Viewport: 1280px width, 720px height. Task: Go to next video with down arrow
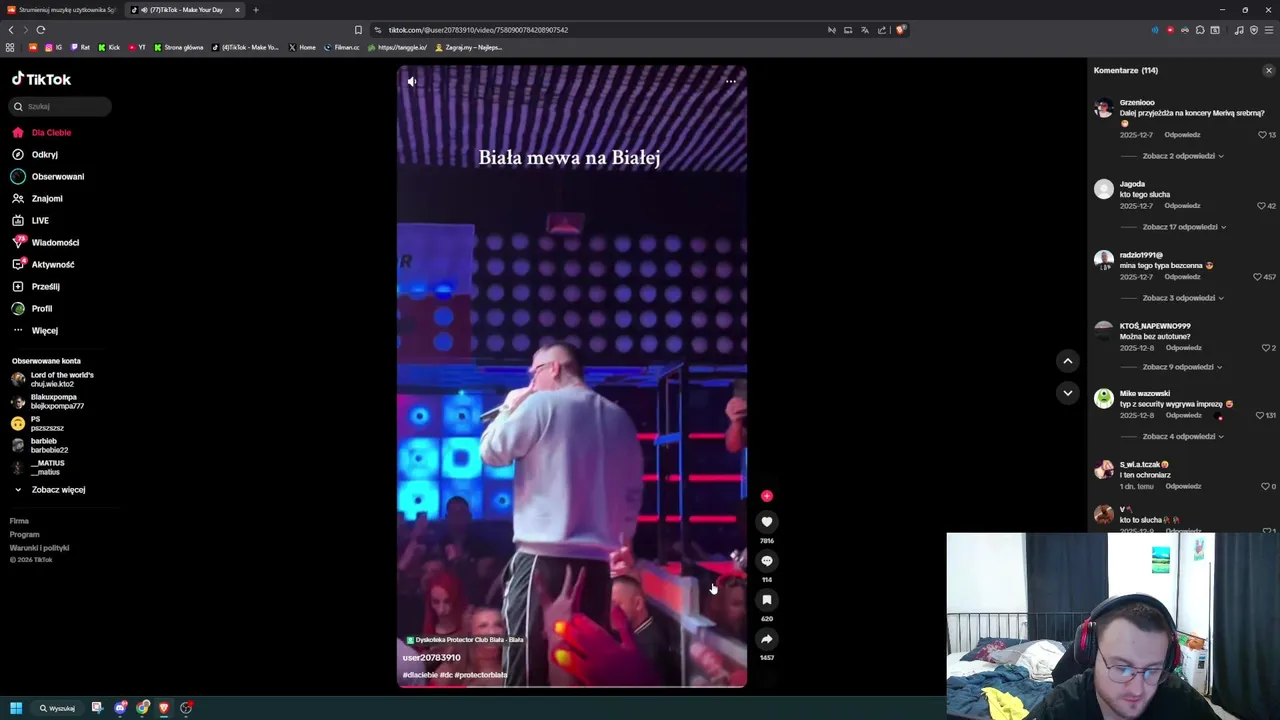(1067, 393)
